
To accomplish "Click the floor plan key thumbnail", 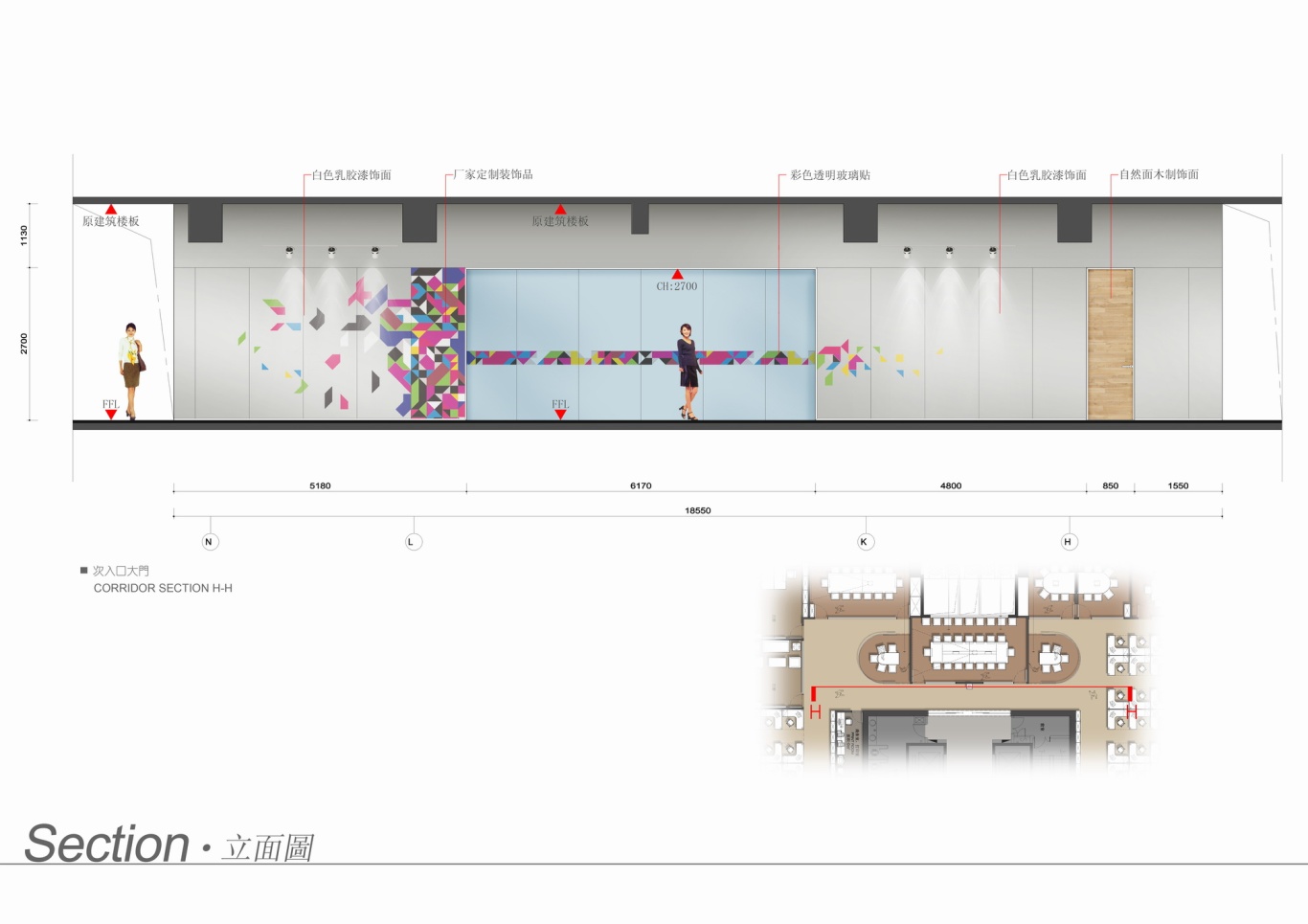I will 959,669.
